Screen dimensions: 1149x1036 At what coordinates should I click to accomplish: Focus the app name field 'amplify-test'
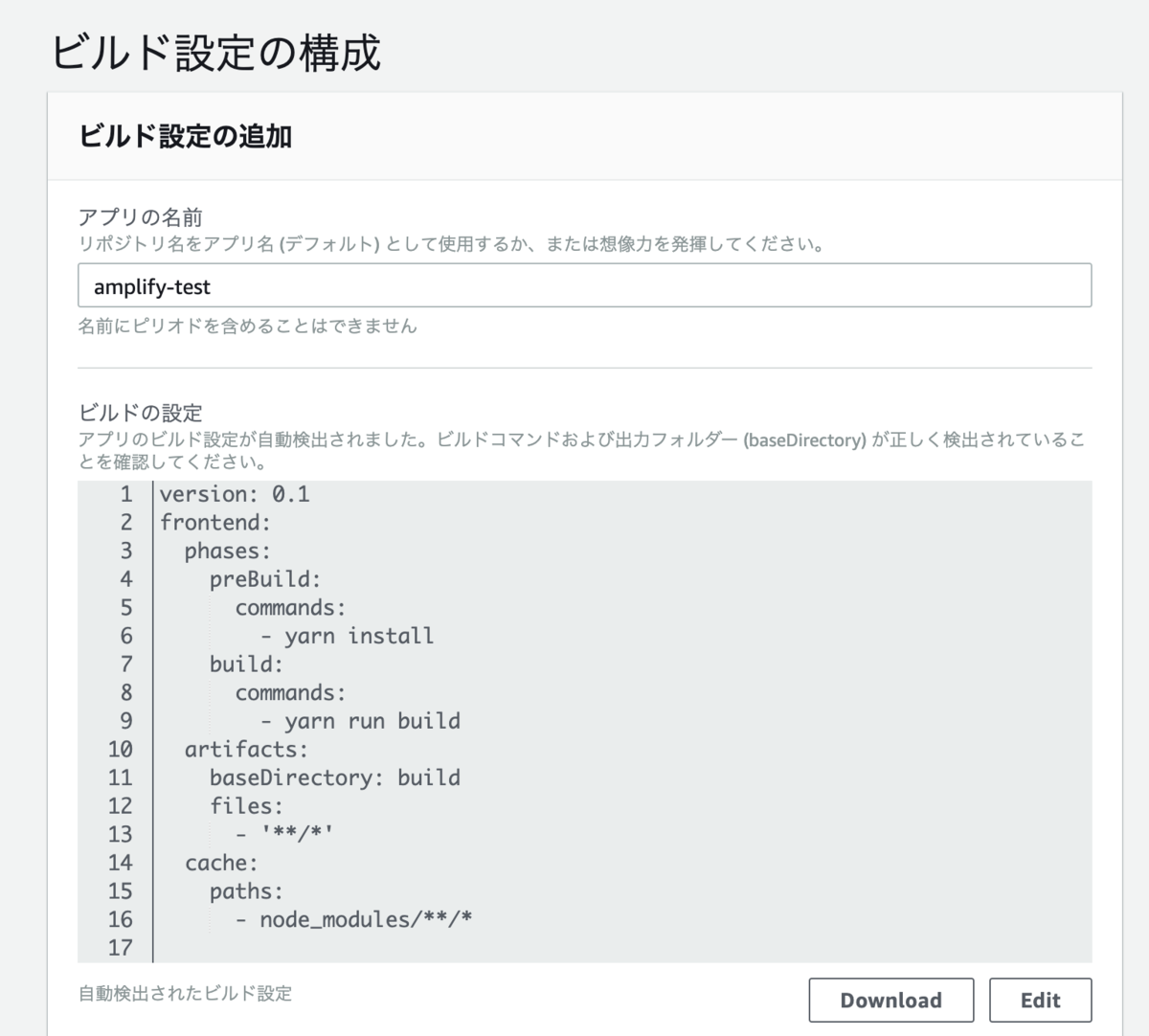(584, 285)
